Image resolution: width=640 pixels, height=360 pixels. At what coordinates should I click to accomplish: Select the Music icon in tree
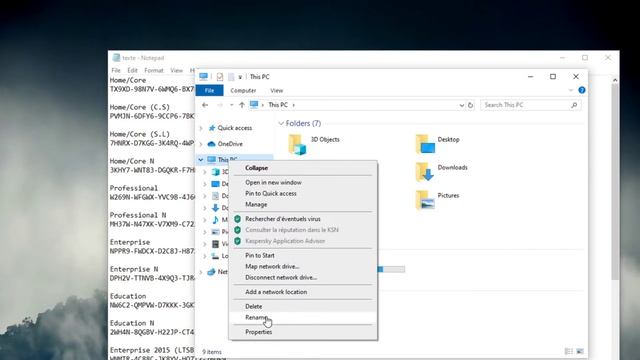215,220
